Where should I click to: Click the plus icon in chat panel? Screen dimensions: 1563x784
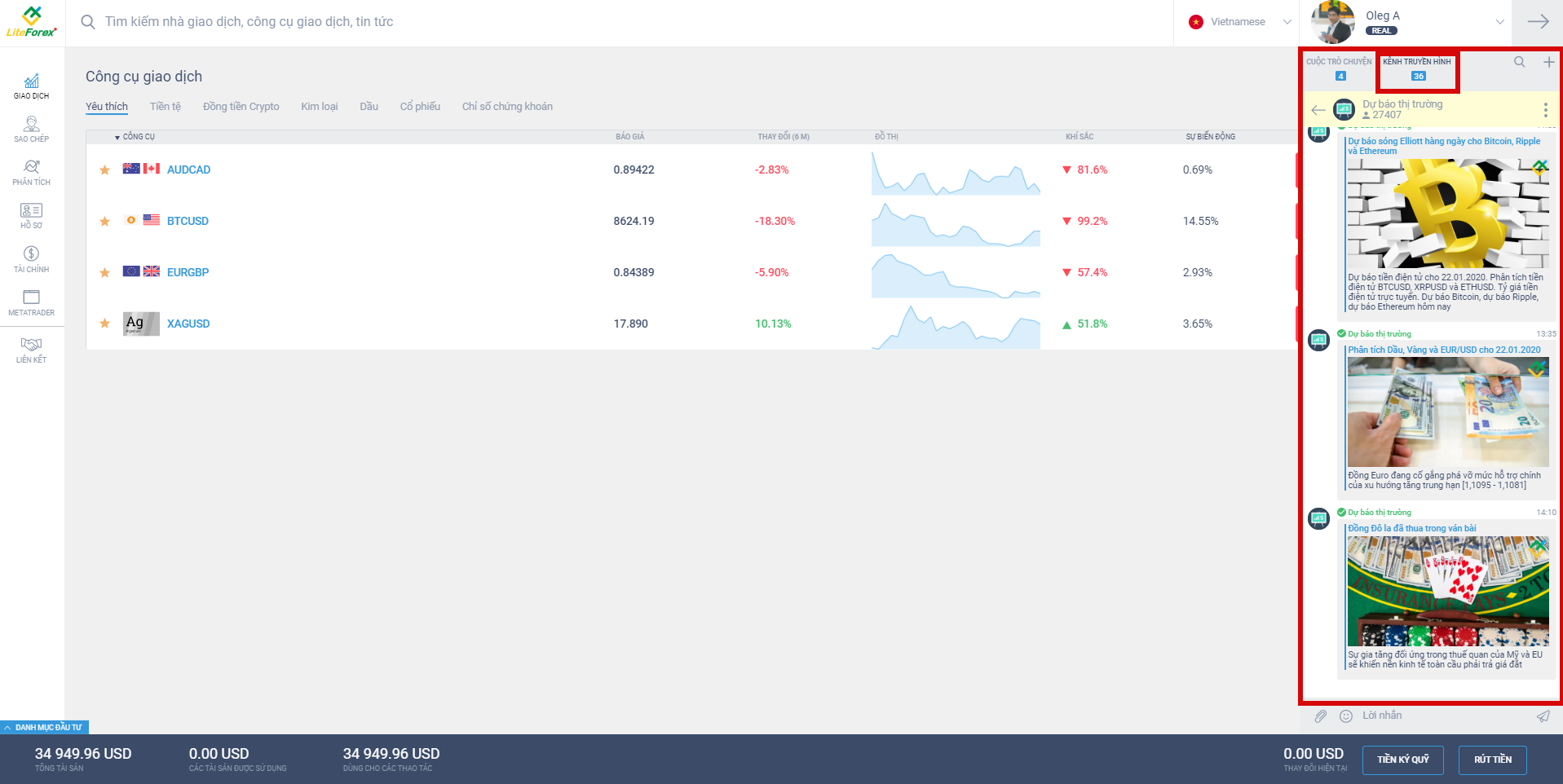click(1548, 62)
